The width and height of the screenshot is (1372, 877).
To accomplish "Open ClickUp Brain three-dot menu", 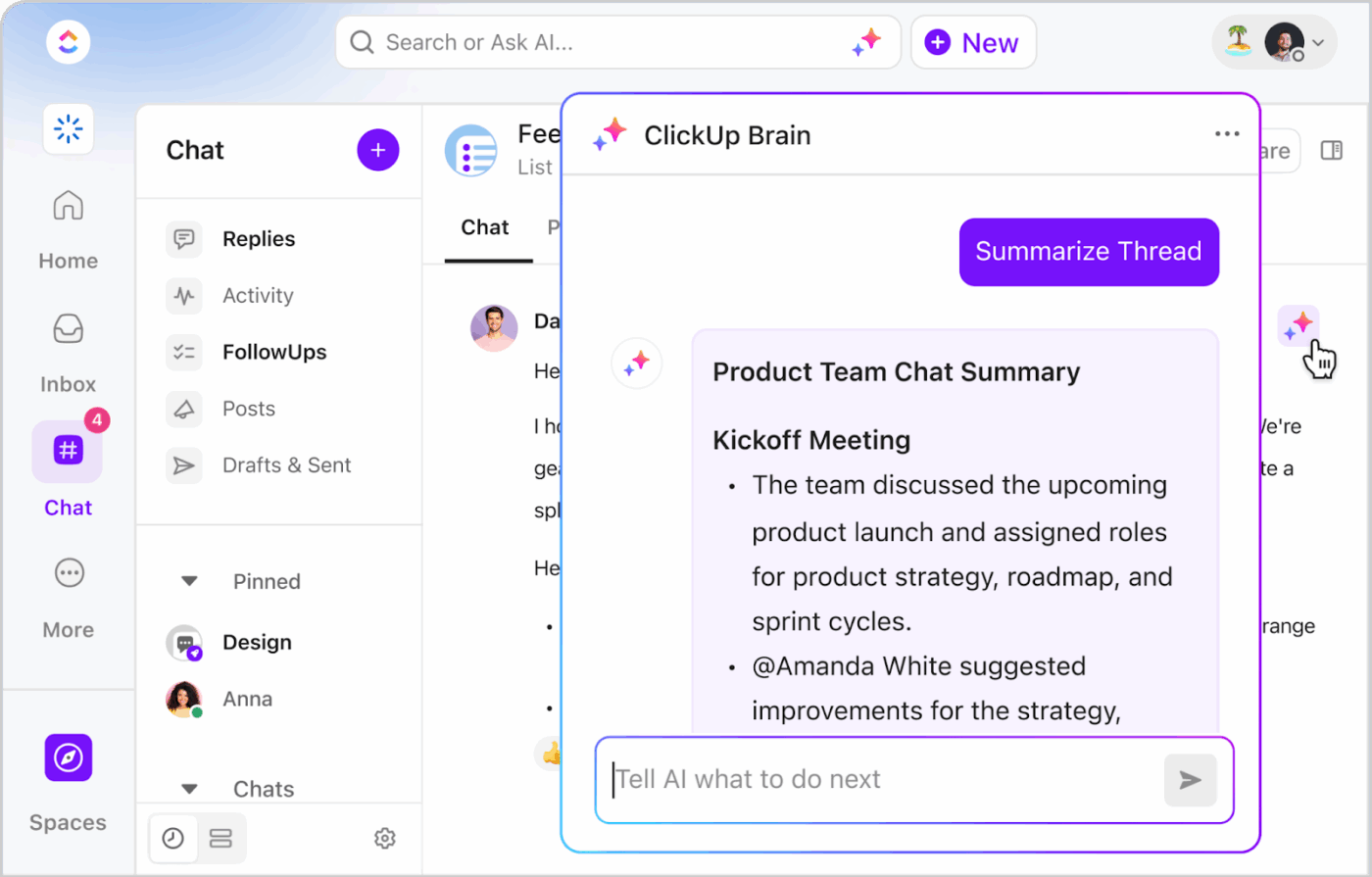I will pos(1227,134).
